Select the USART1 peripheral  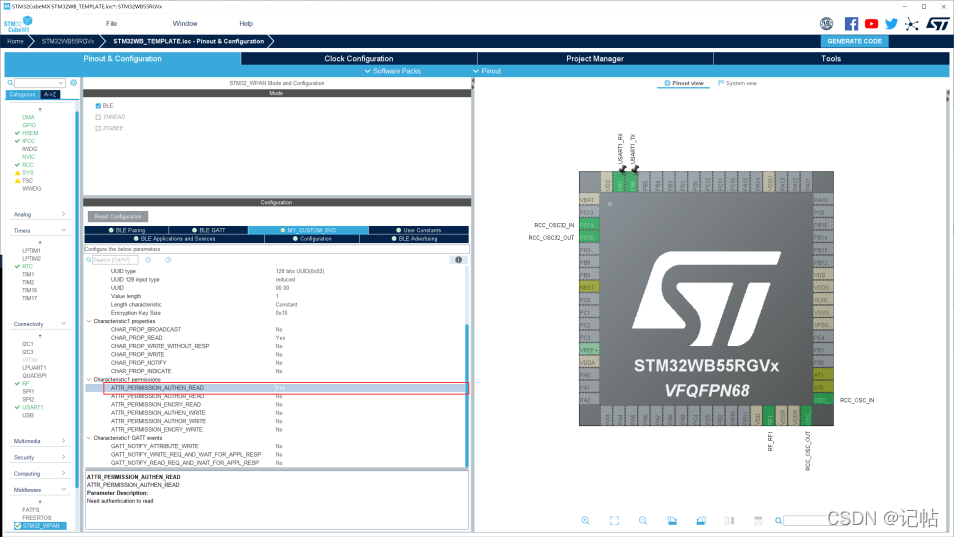[33, 407]
